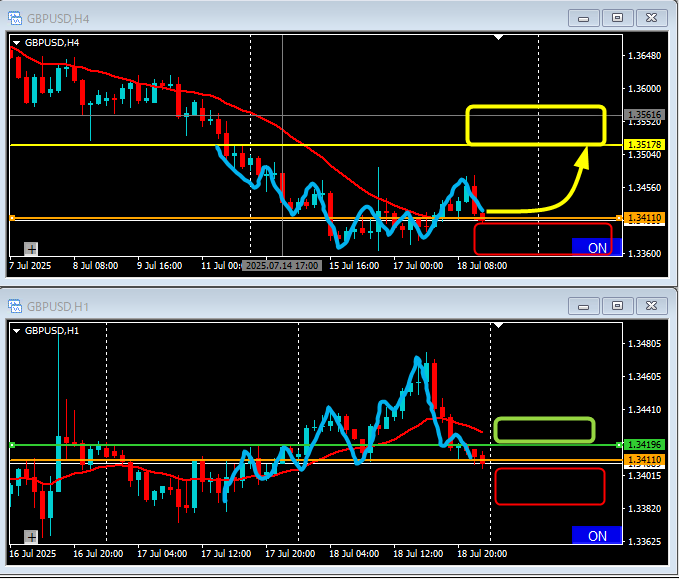Click the 8 Jul 08:00 time label
The width and height of the screenshot is (679, 579).
coord(95,265)
